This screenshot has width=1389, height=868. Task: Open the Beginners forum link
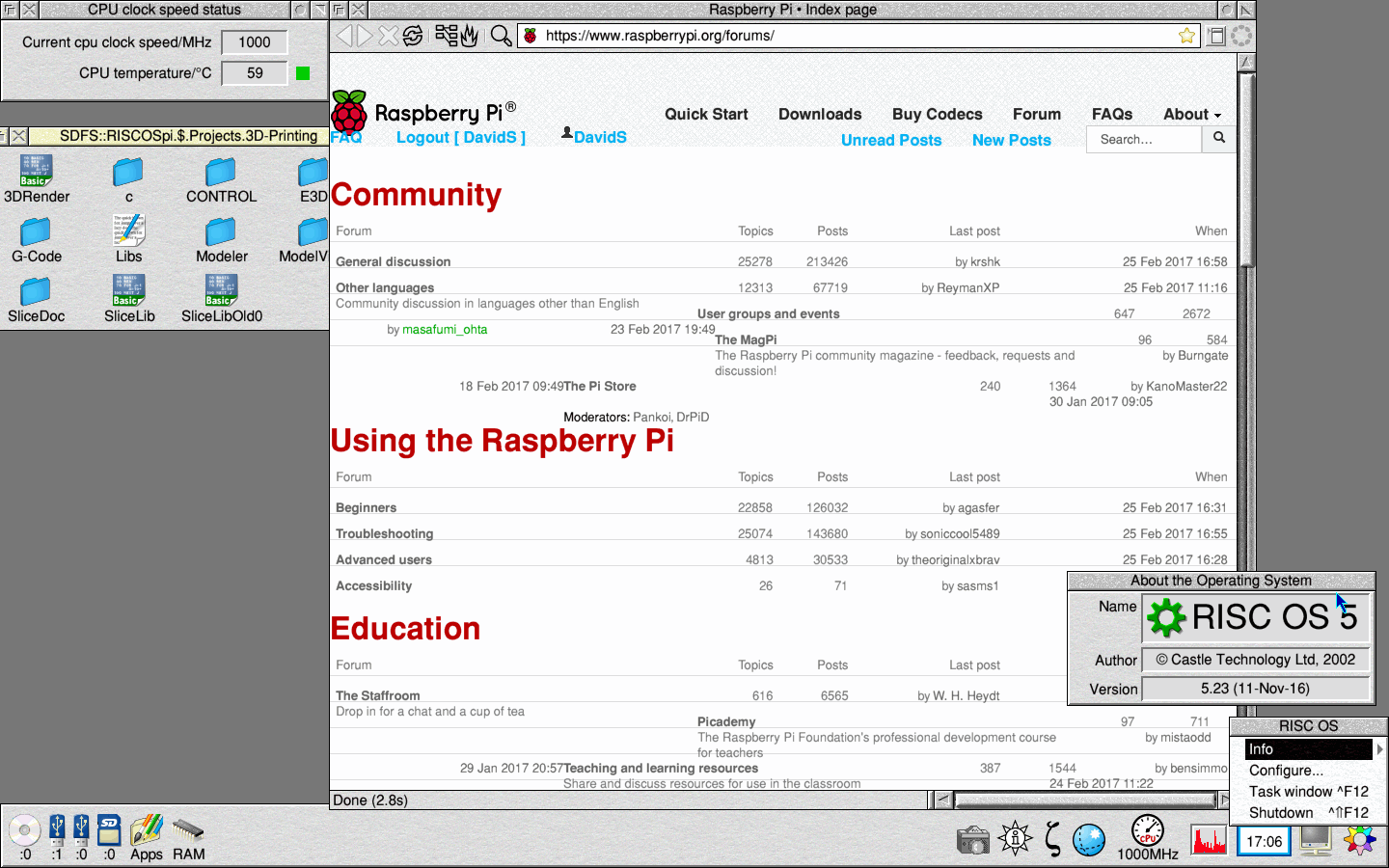coord(367,507)
